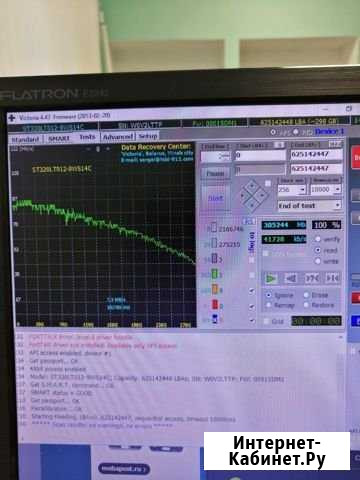360x480 pixels.
Task: Select the verify radio button
Action: [318, 239]
